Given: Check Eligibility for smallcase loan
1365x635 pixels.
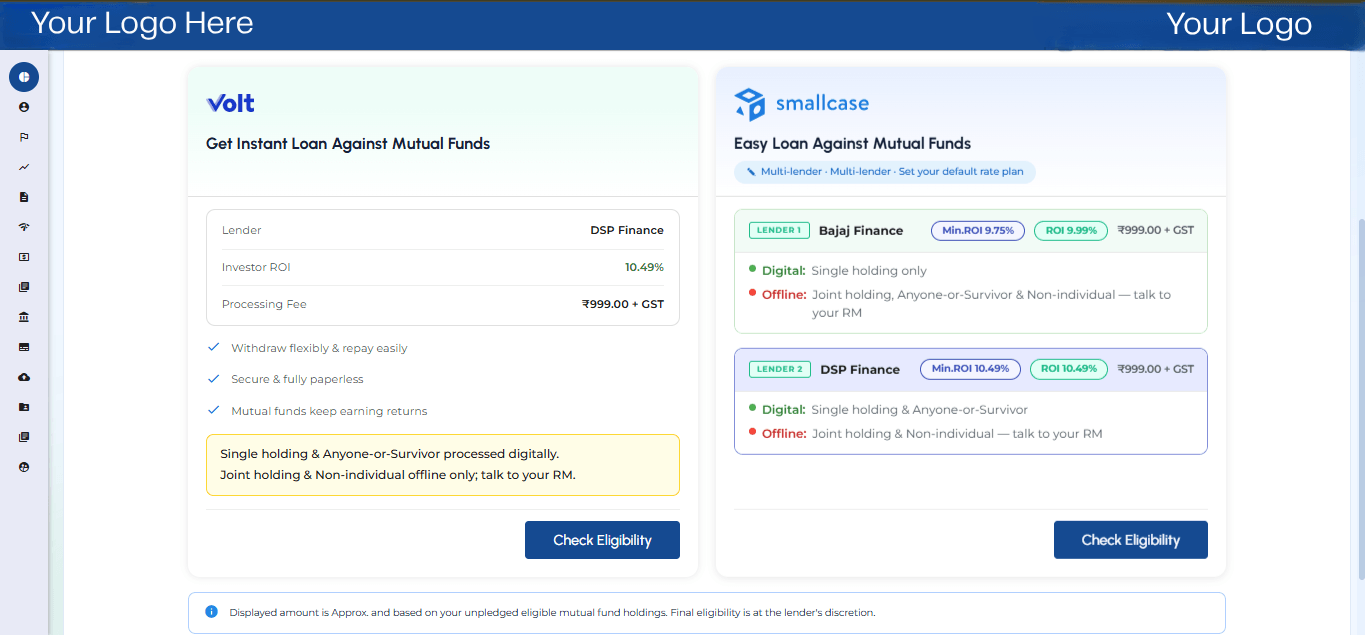Looking at the screenshot, I should click(1130, 540).
